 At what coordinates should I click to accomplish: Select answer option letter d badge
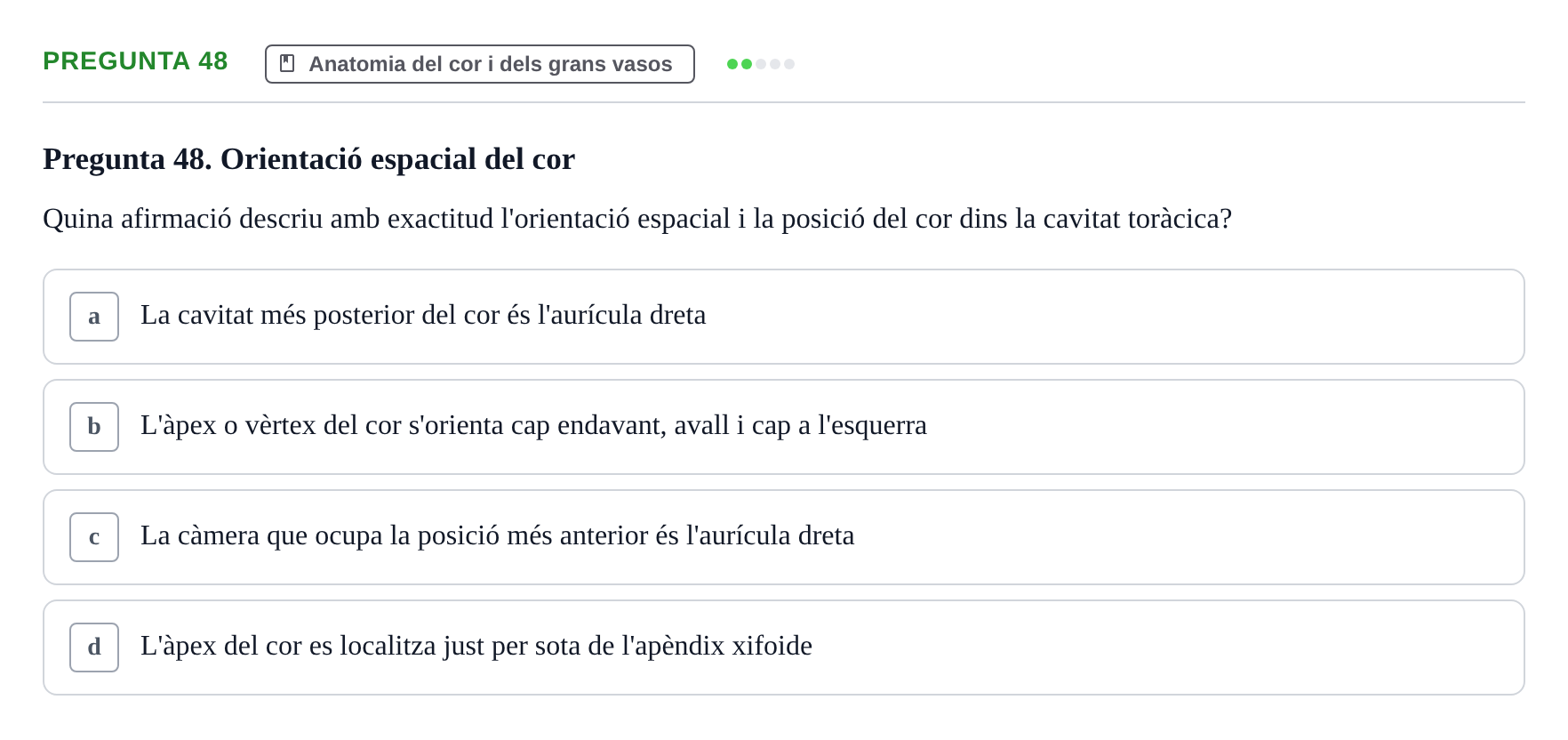94,647
